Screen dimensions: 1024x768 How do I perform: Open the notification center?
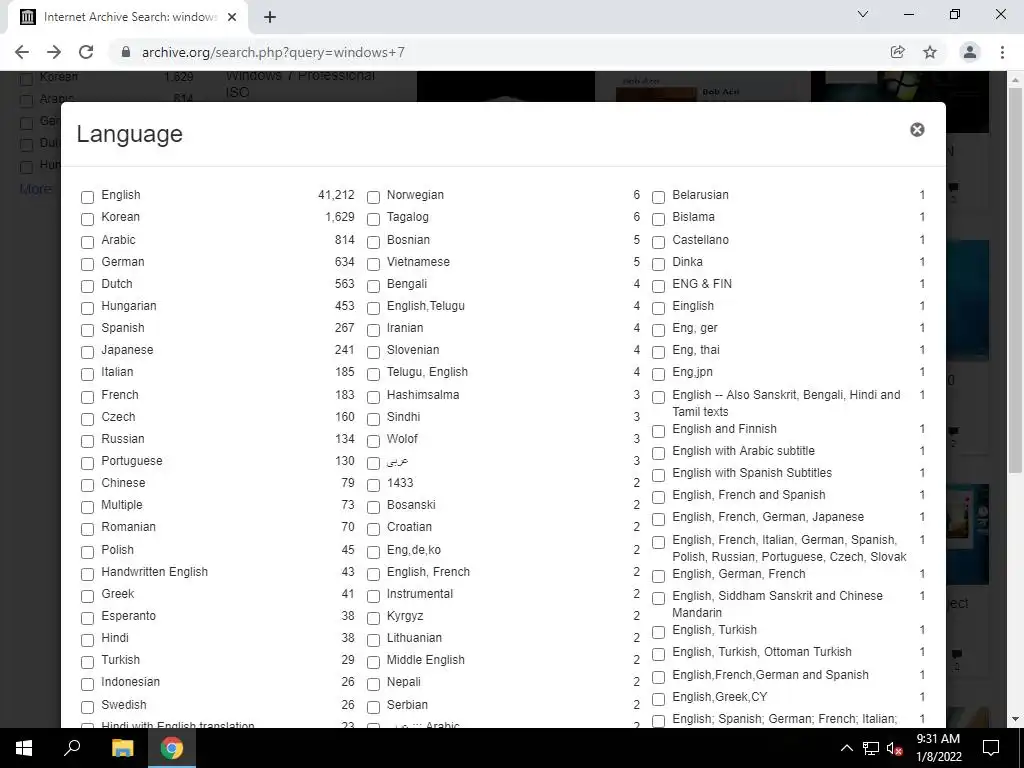(x=991, y=748)
